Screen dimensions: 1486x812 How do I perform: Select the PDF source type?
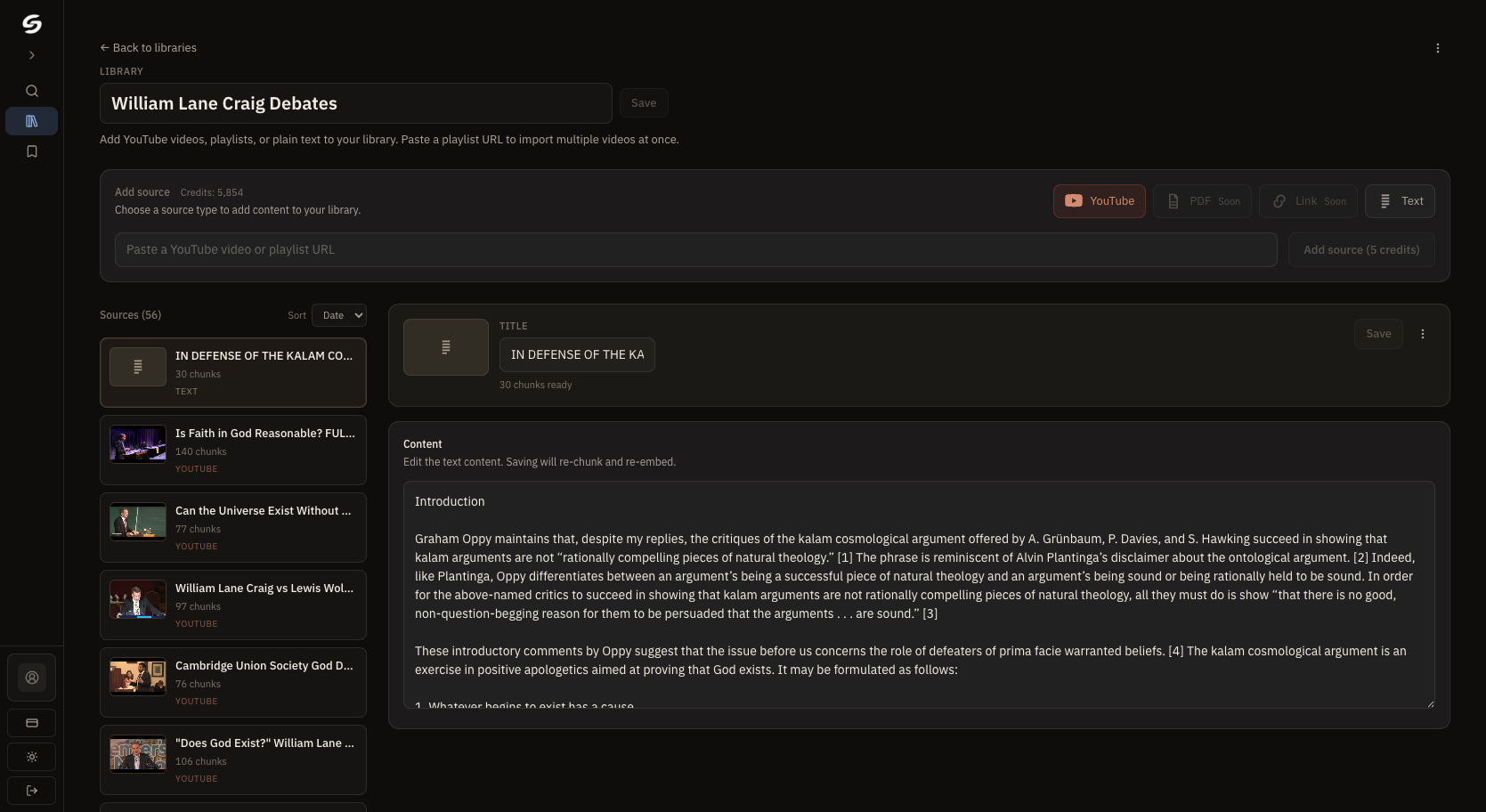pyautogui.click(x=1203, y=201)
